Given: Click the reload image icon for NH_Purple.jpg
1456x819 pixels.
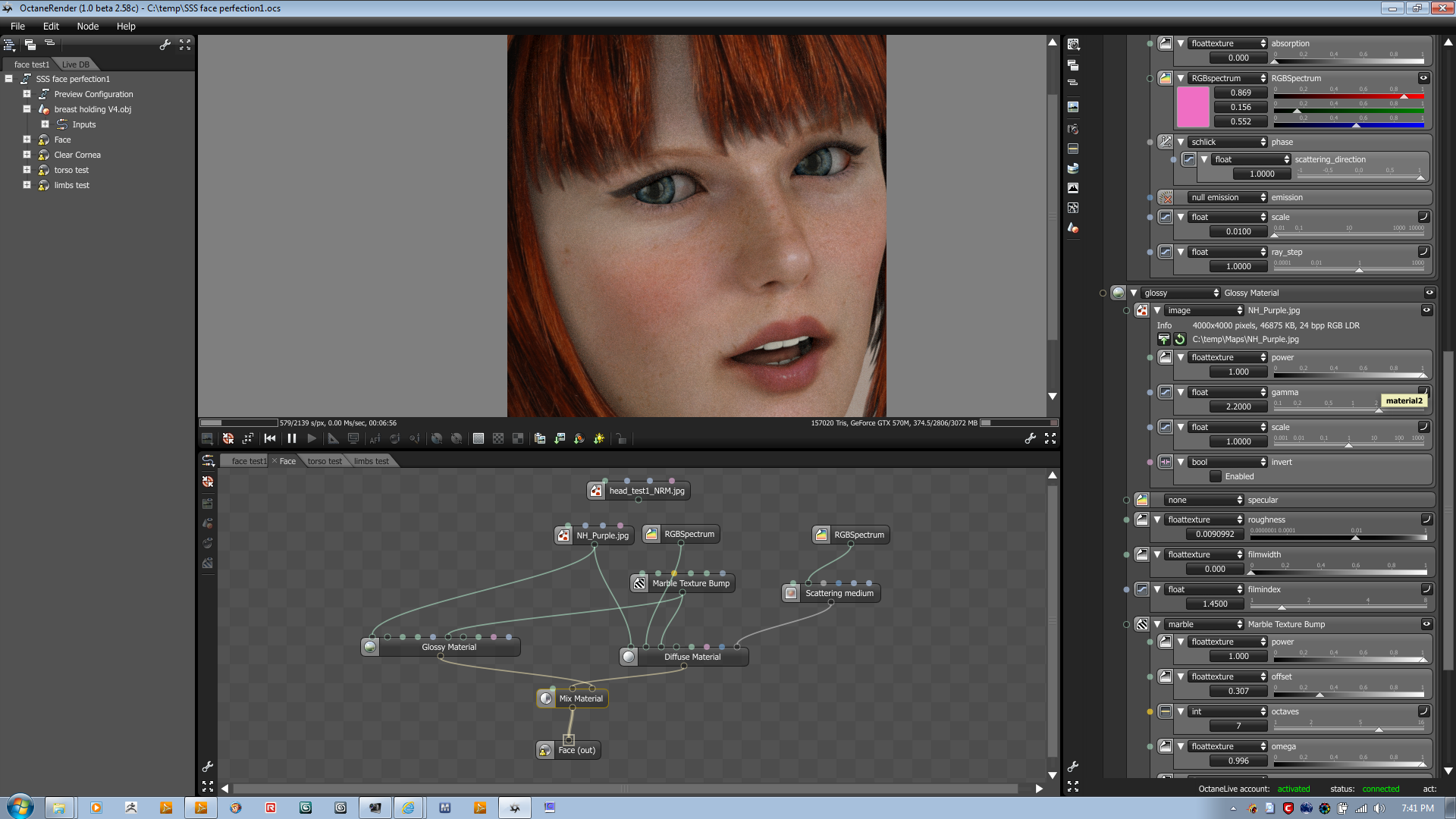Looking at the screenshot, I should tap(1179, 339).
